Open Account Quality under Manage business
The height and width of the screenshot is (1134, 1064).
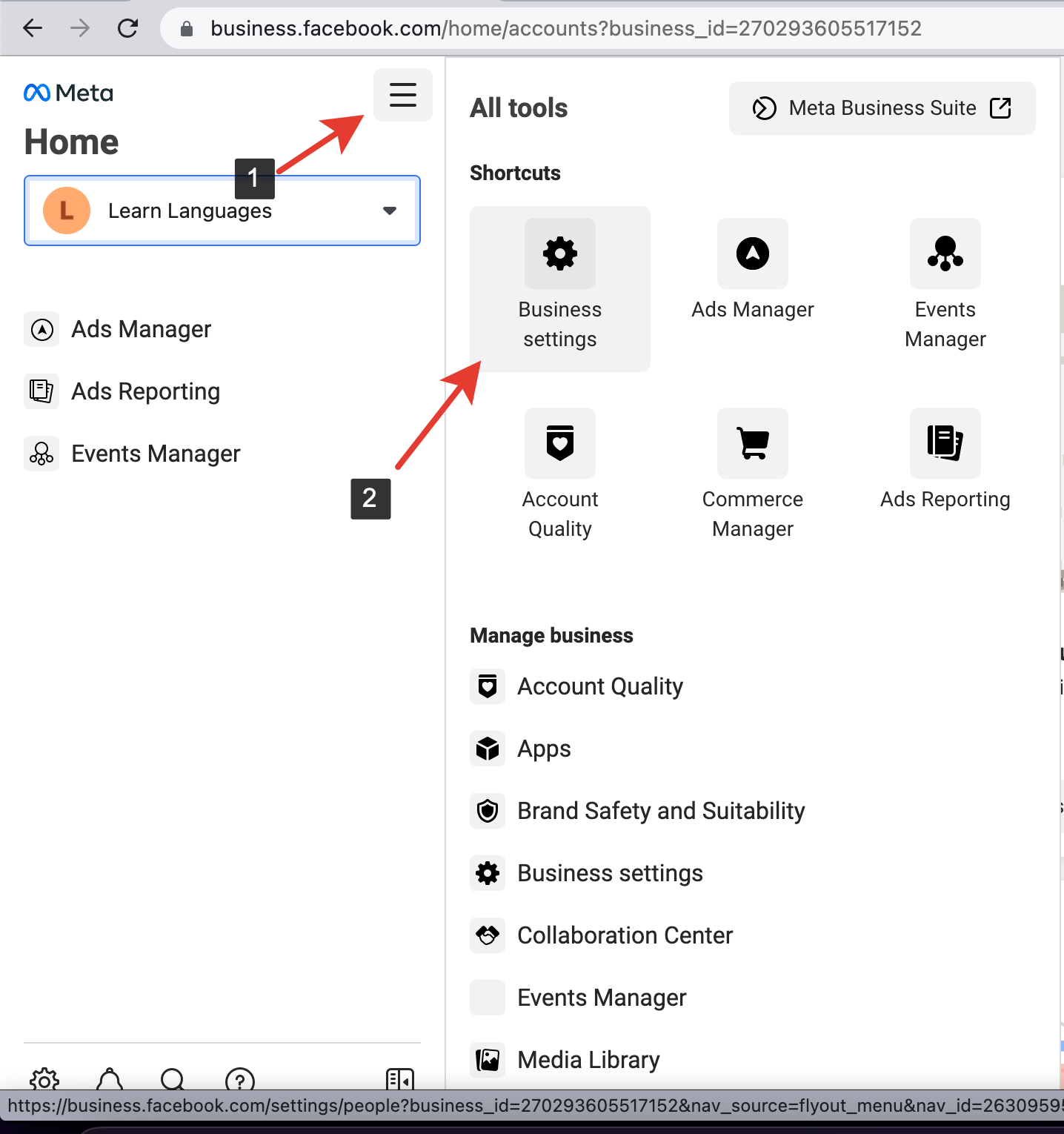[599, 686]
